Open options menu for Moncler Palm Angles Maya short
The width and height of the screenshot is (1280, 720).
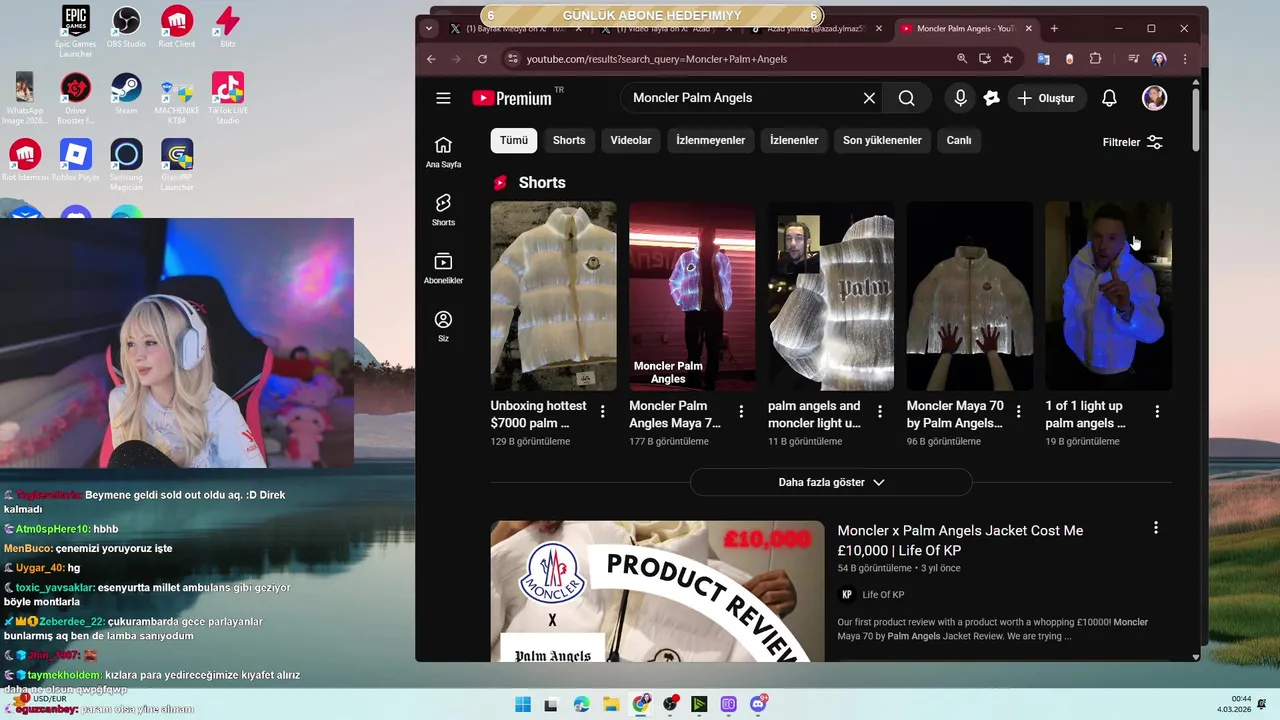pos(741,411)
